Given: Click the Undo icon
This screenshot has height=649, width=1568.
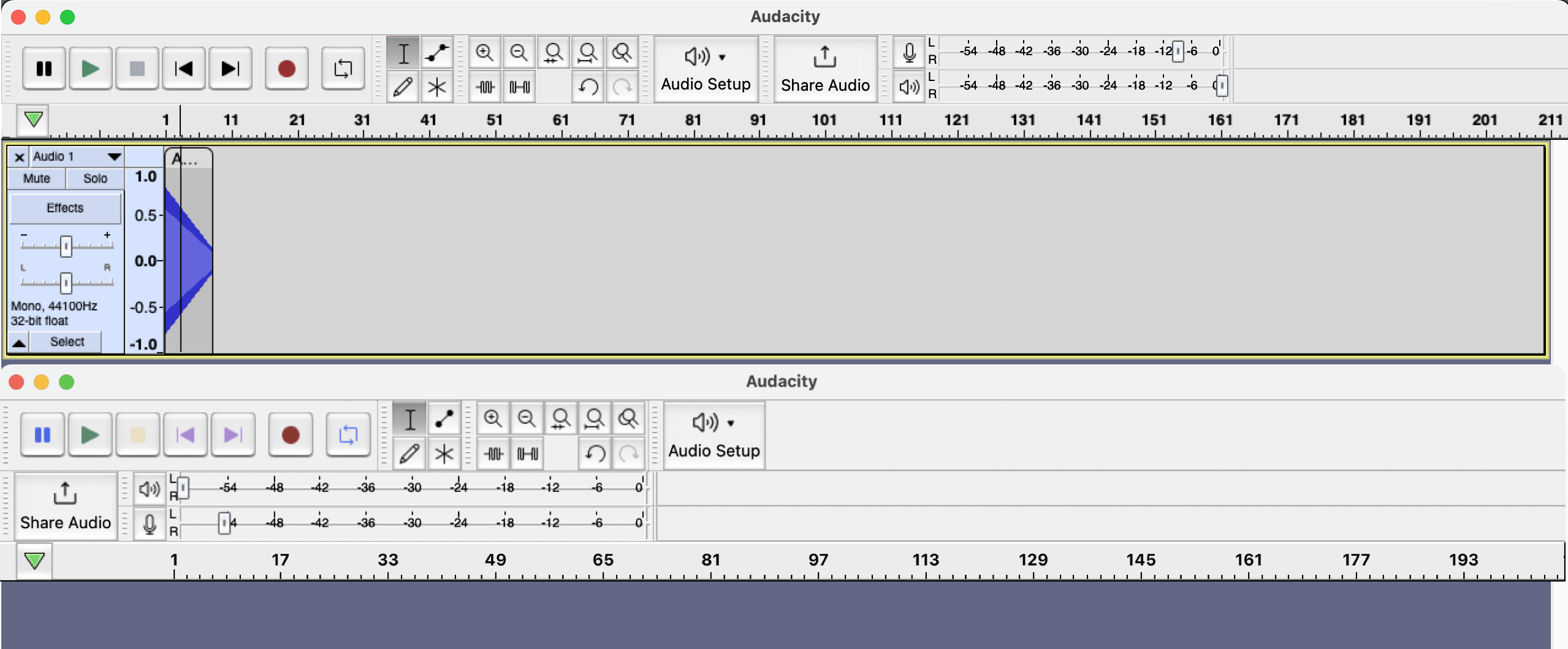Looking at the screenshot, I should tap(588, 86).
